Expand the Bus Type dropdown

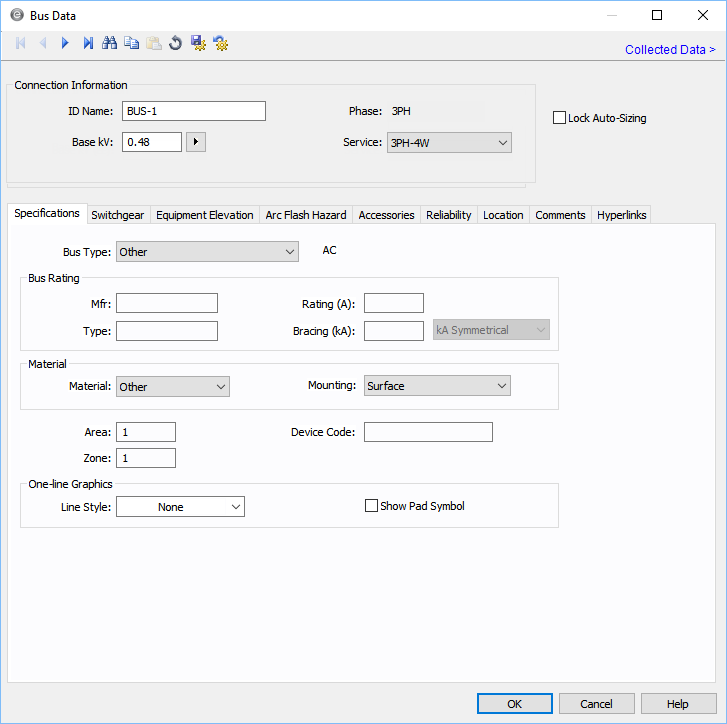click(207, 252)
